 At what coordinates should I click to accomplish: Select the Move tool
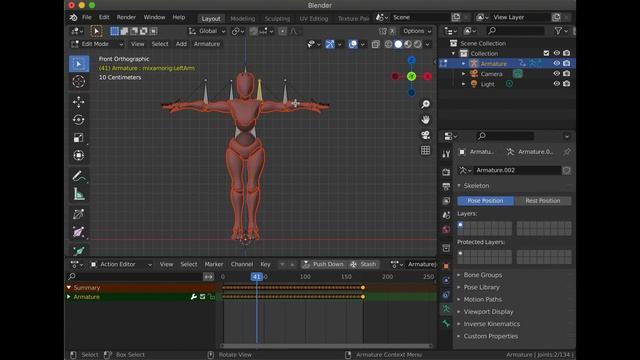coord(79,102)
